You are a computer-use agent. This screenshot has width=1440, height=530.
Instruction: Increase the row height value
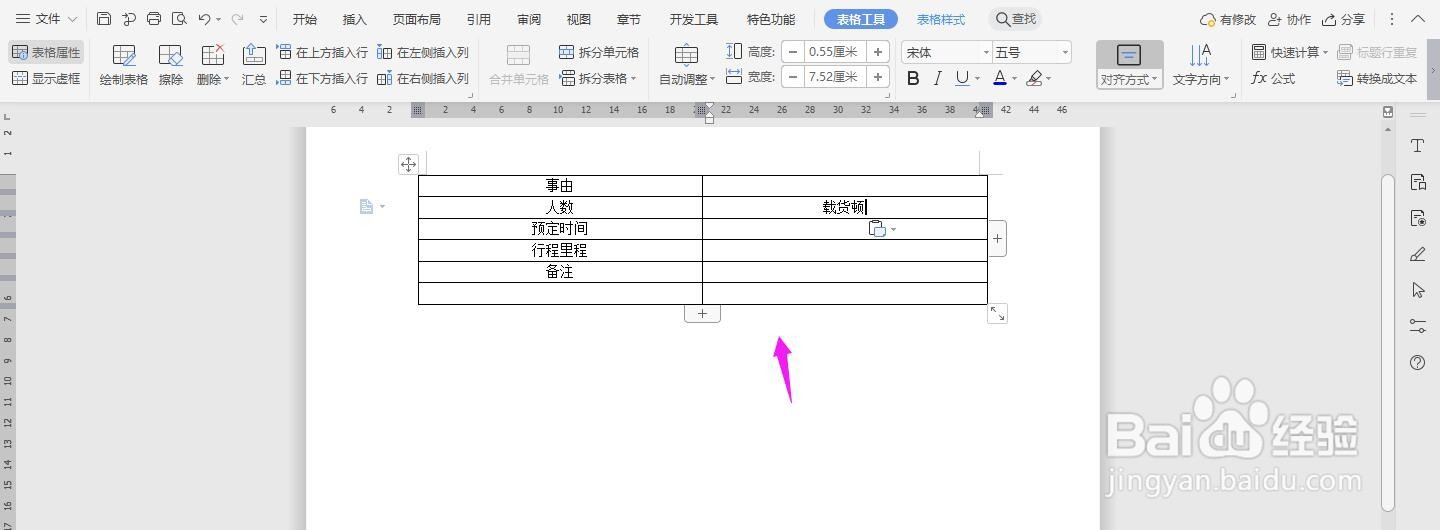pyautogui.click(x=878, y=52)
